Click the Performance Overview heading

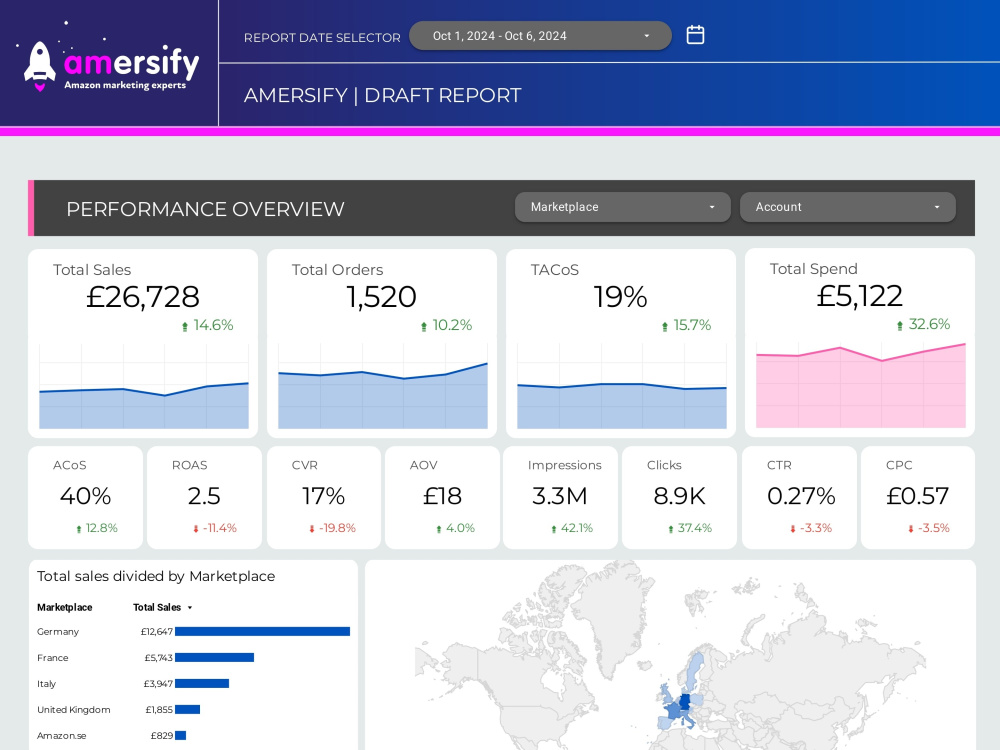point(205,209)
